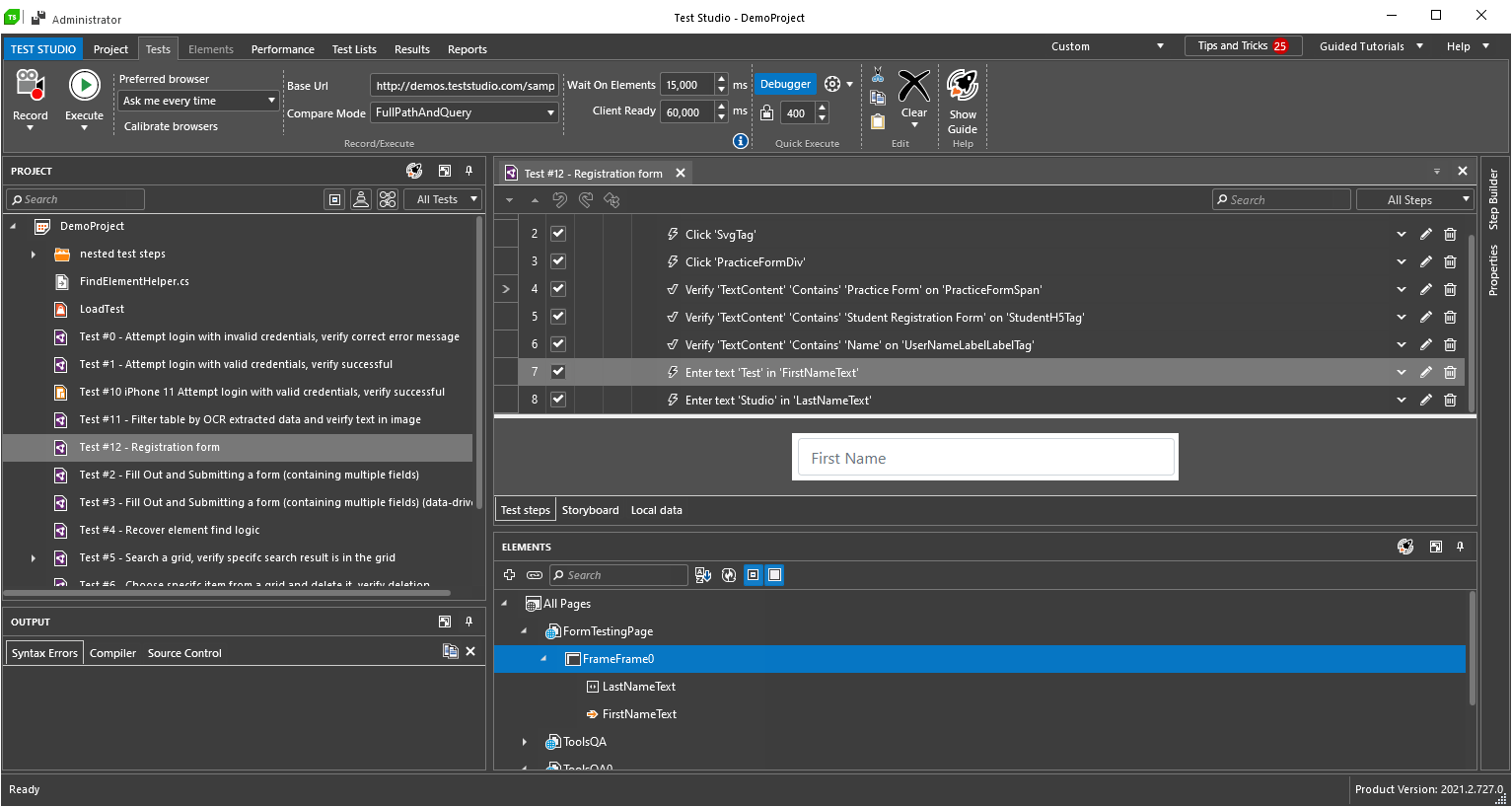
Task: Switch to the Storyboard tab
Action: point(590,510)
